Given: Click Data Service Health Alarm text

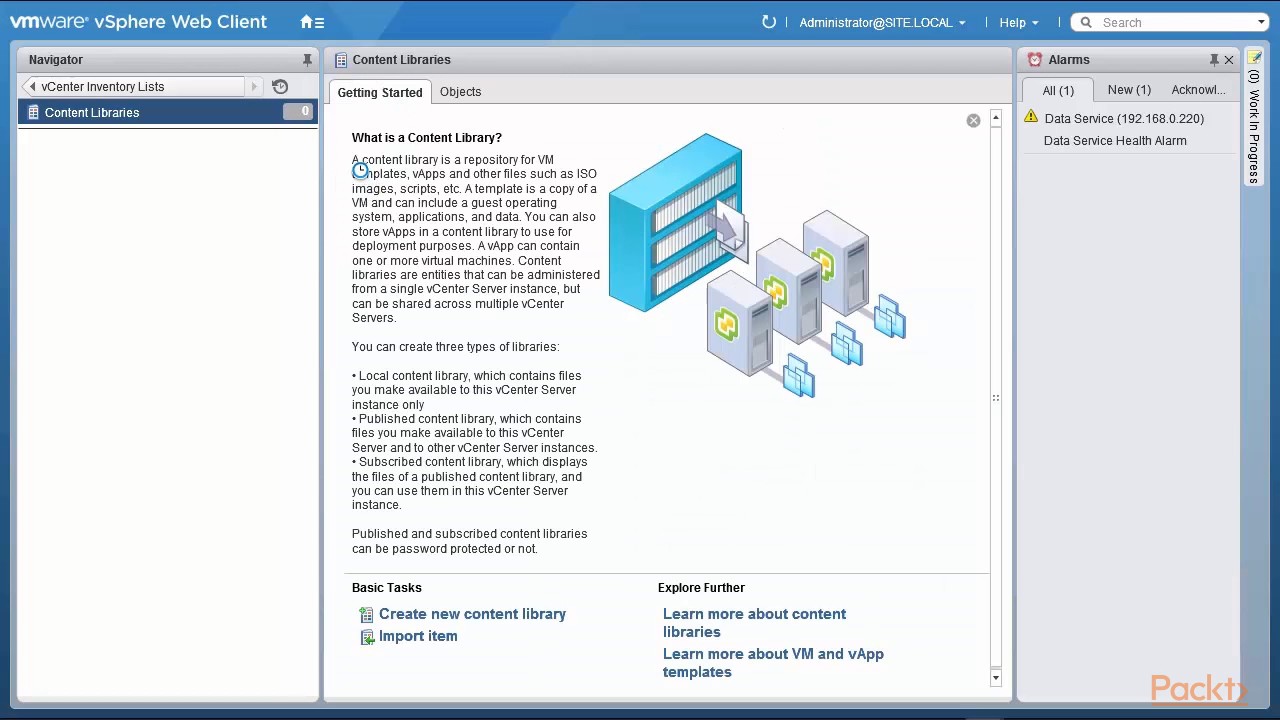Looking at the screenshot, I should (x=1115, y=141).
